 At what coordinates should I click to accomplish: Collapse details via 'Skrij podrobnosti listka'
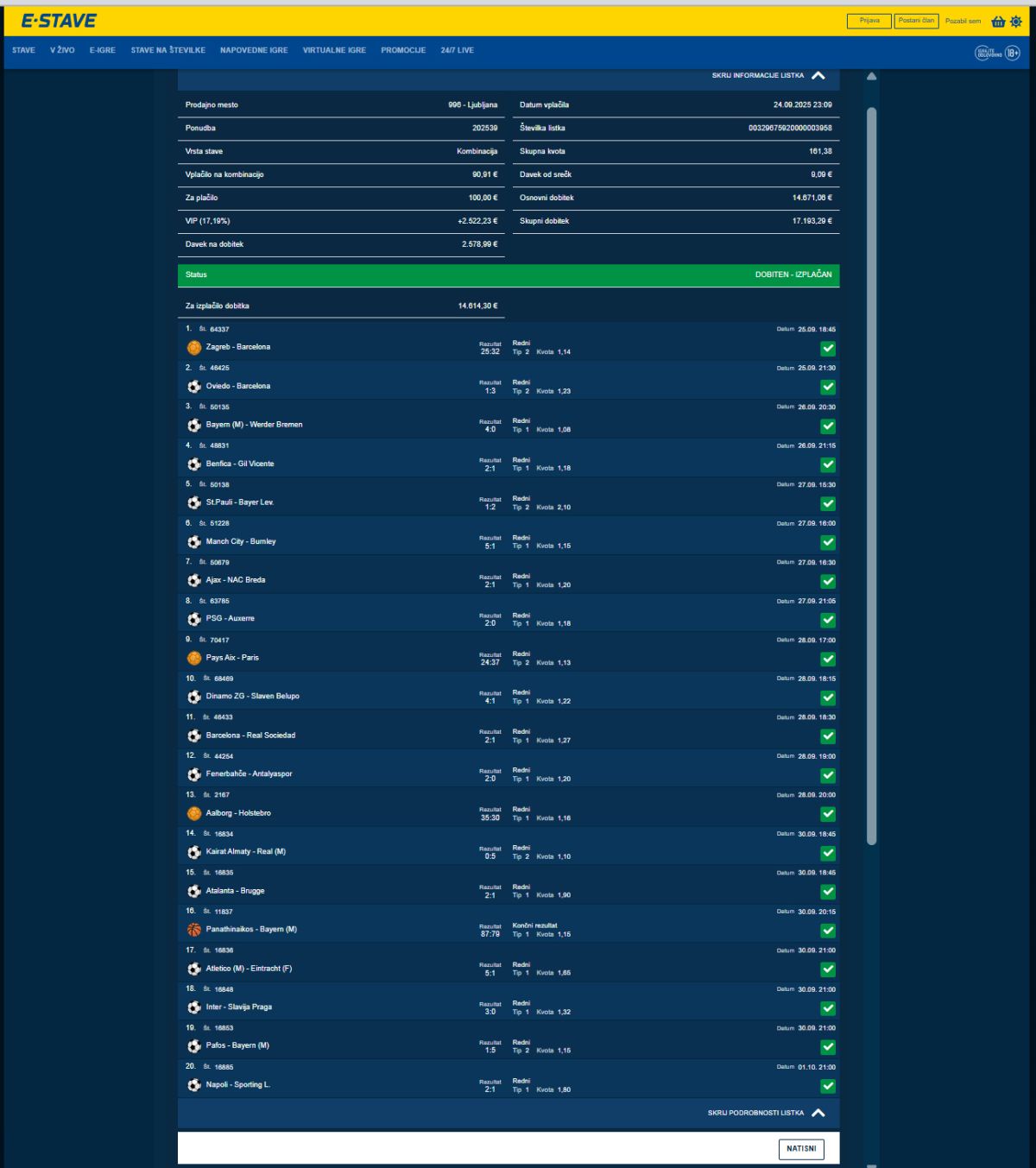point(766,1114)
